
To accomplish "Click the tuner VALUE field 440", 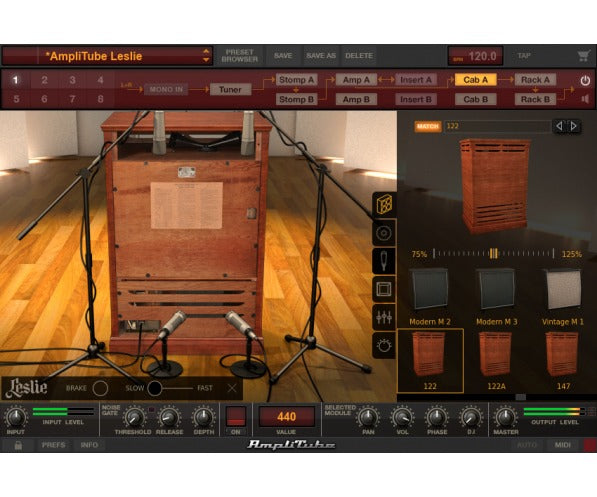I will [286, 416].
